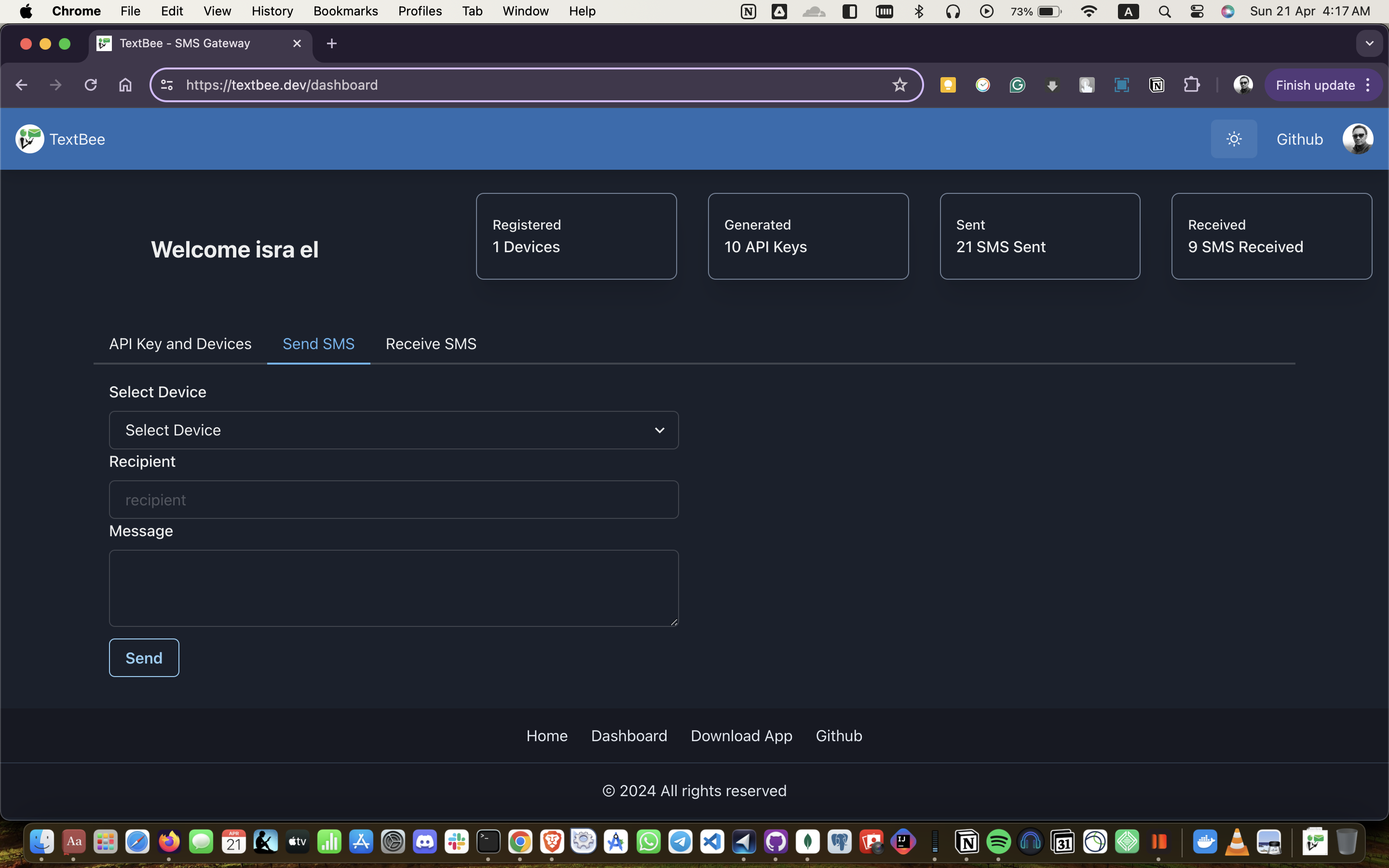Click the 21 SMS Sent card
This screenshot has height=868, width=1389.
pos(1040,236)
